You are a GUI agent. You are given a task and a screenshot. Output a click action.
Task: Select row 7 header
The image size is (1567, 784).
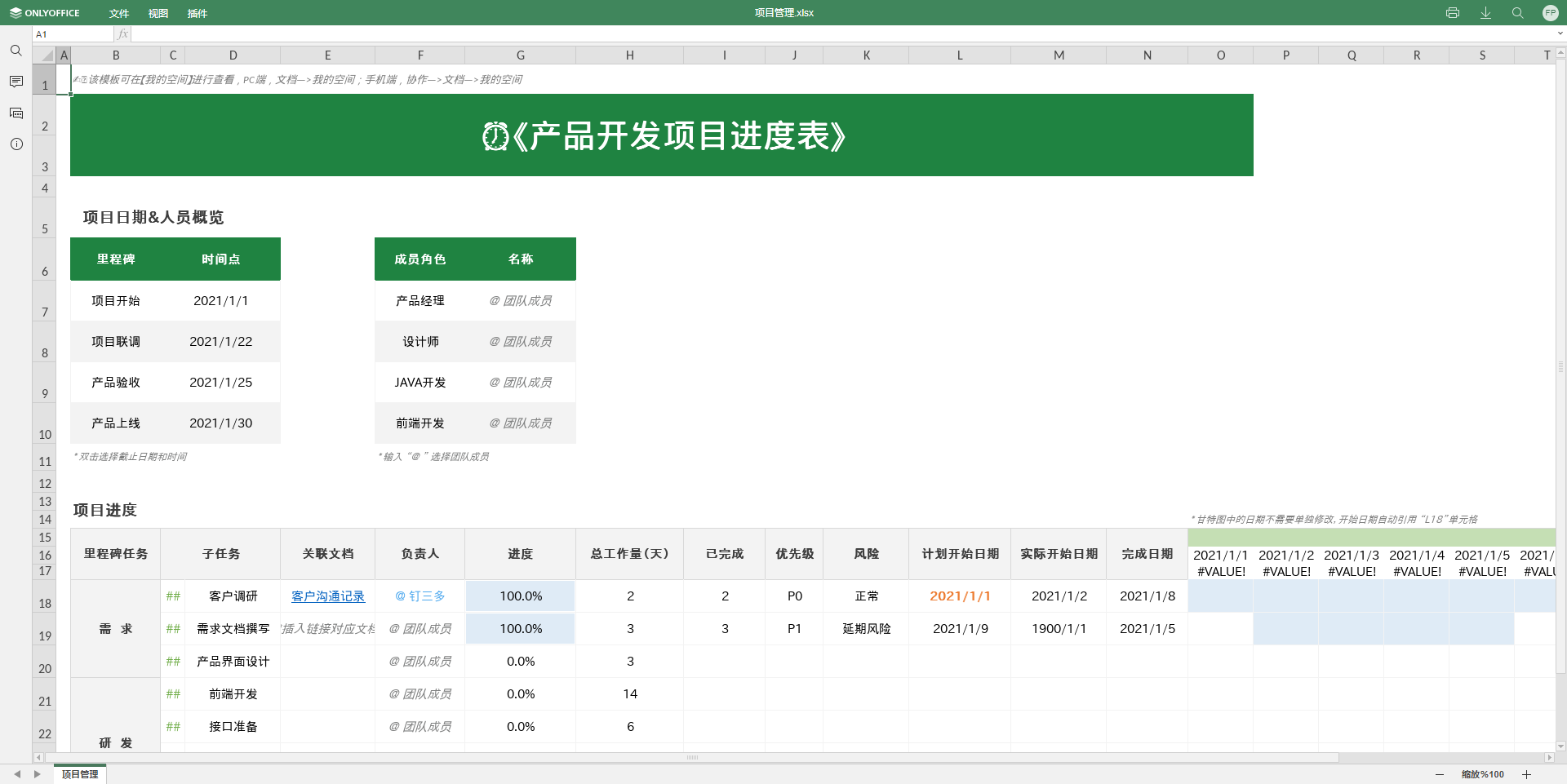point(44,301)
